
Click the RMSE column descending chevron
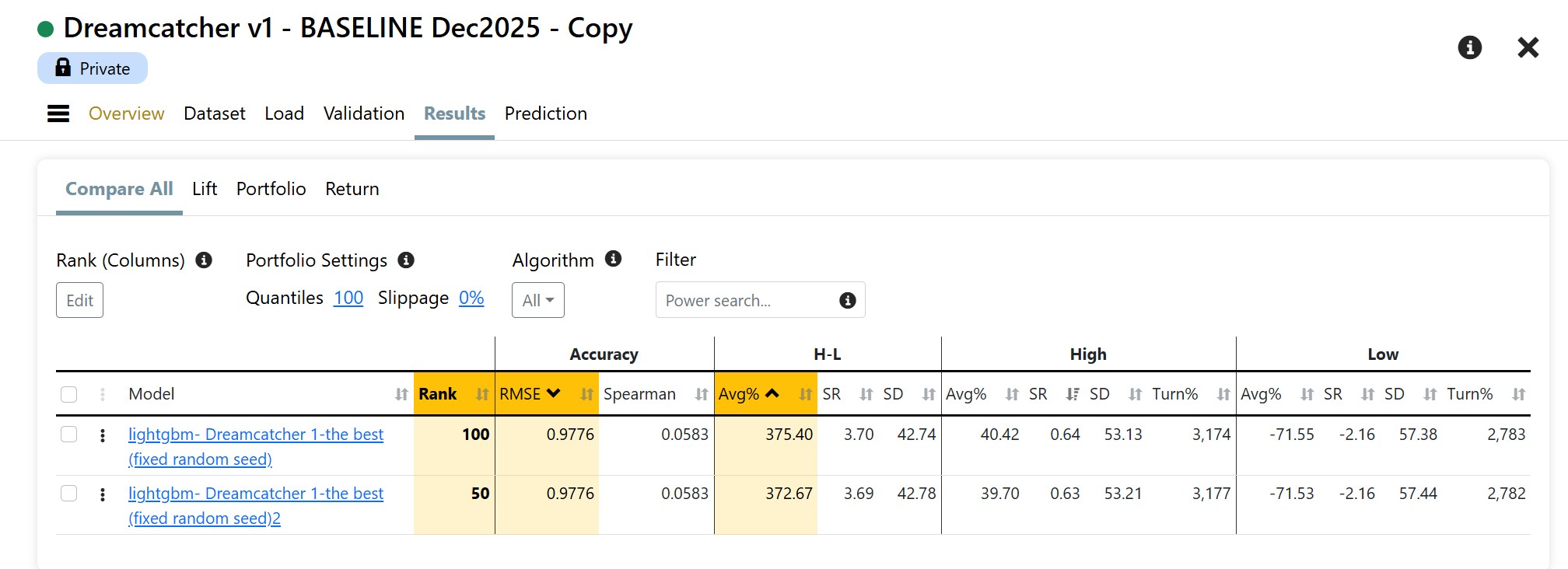[x=554, y=393]
